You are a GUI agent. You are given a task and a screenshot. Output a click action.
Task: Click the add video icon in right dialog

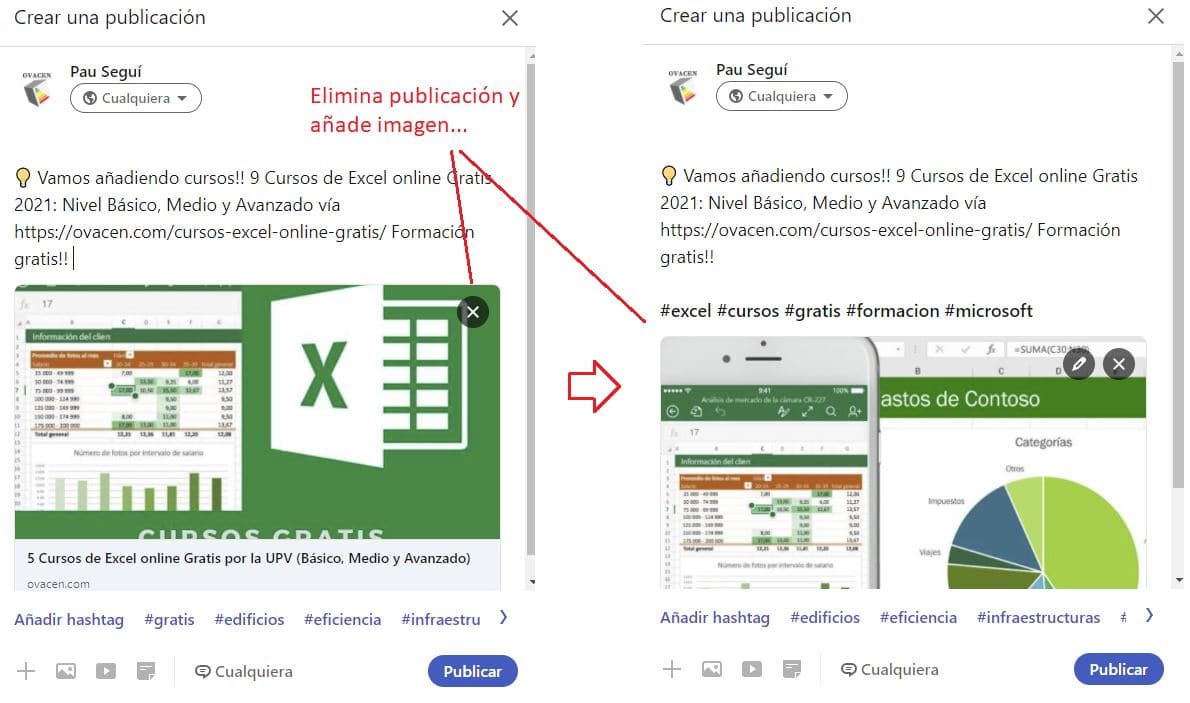pyautogui.click(x=751, y=669)
